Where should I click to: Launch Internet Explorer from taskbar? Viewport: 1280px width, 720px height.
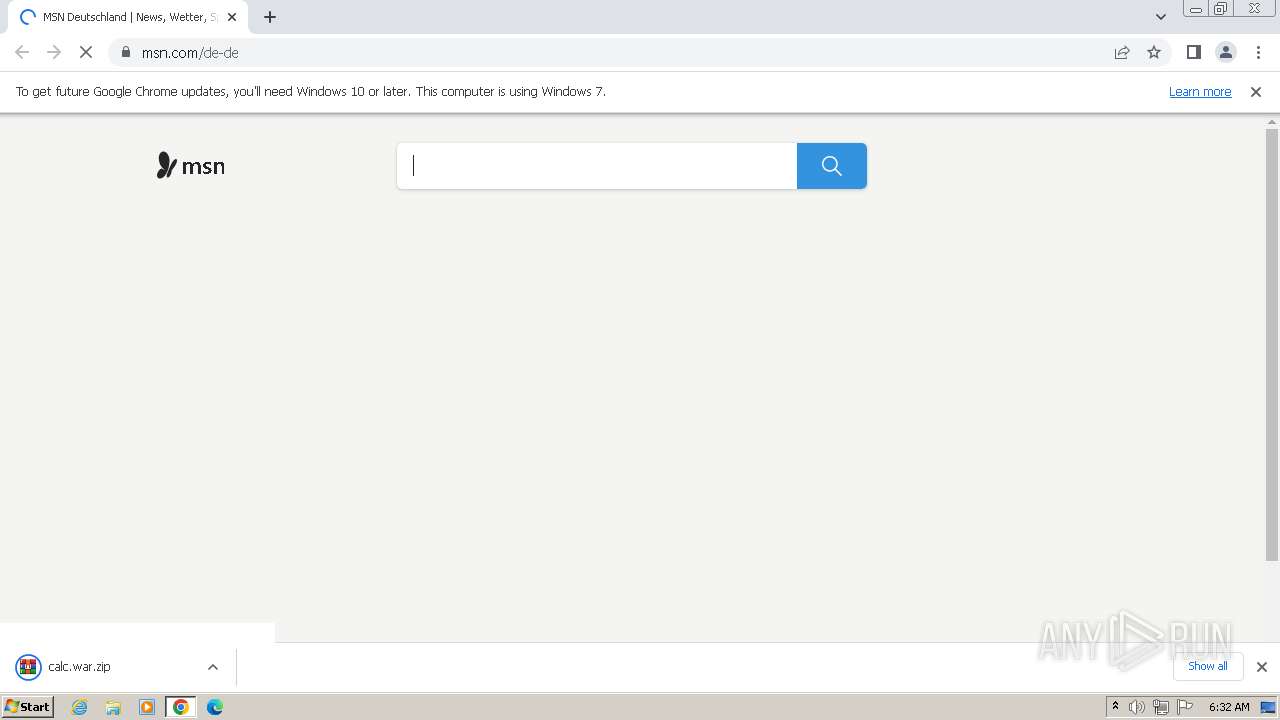80,707
